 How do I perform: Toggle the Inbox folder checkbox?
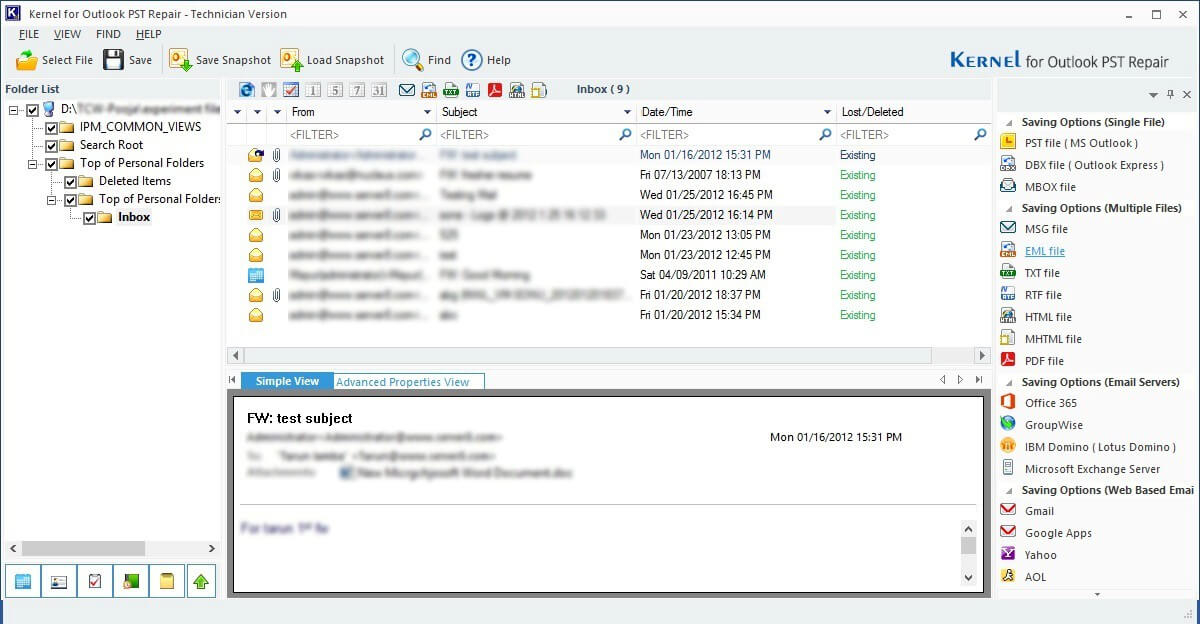pos(89,218)
